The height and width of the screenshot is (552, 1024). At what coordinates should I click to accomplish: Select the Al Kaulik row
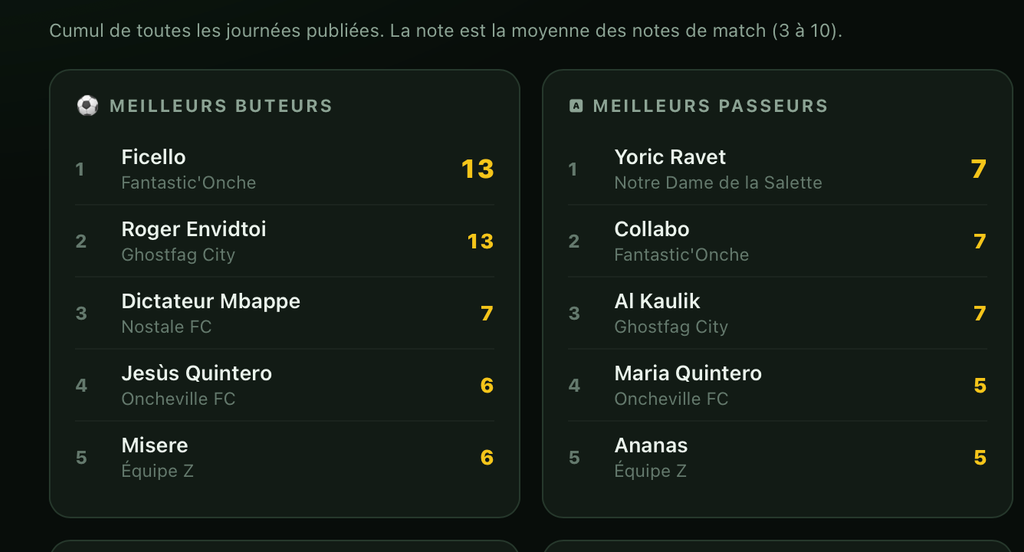[777, 313]
